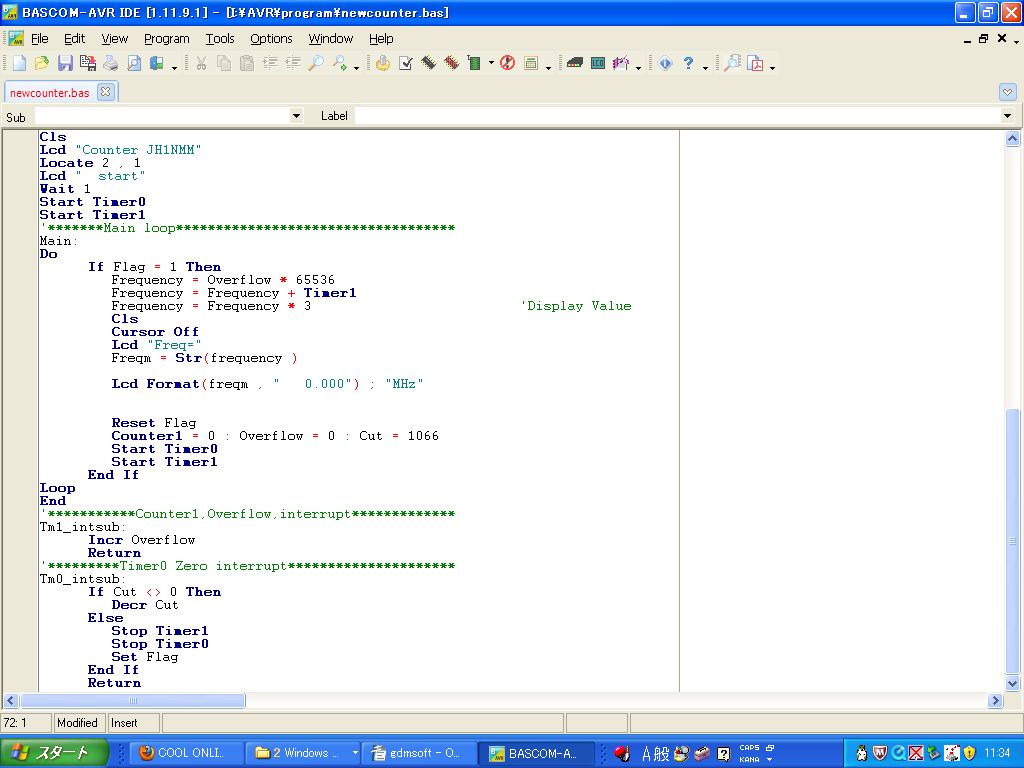Screen dimensions: 1024x768
Task: Run the syntax check checkmark icon
Action: tap(406, 63)
